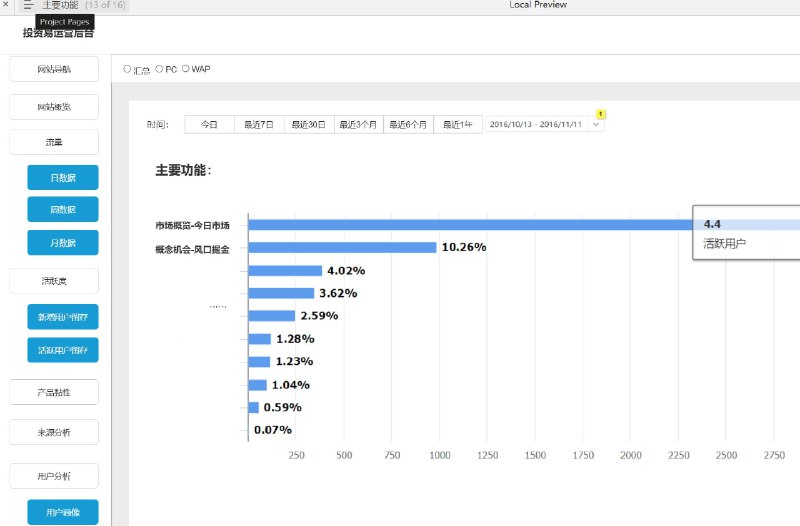Screen dimensions: 800x526
Task: Open 用户分析 in the sidebar
Action: coord(54,477)
